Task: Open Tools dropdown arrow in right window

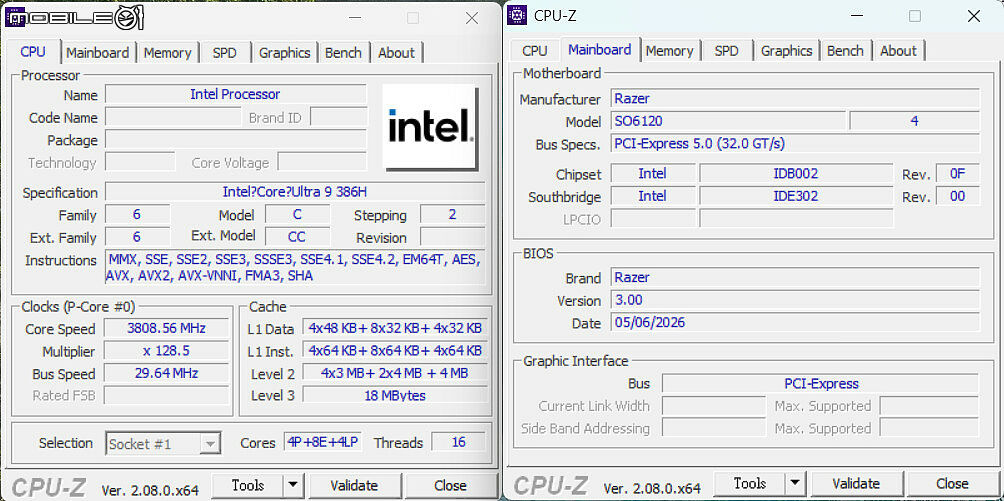Action: click(x=795, y=483)
